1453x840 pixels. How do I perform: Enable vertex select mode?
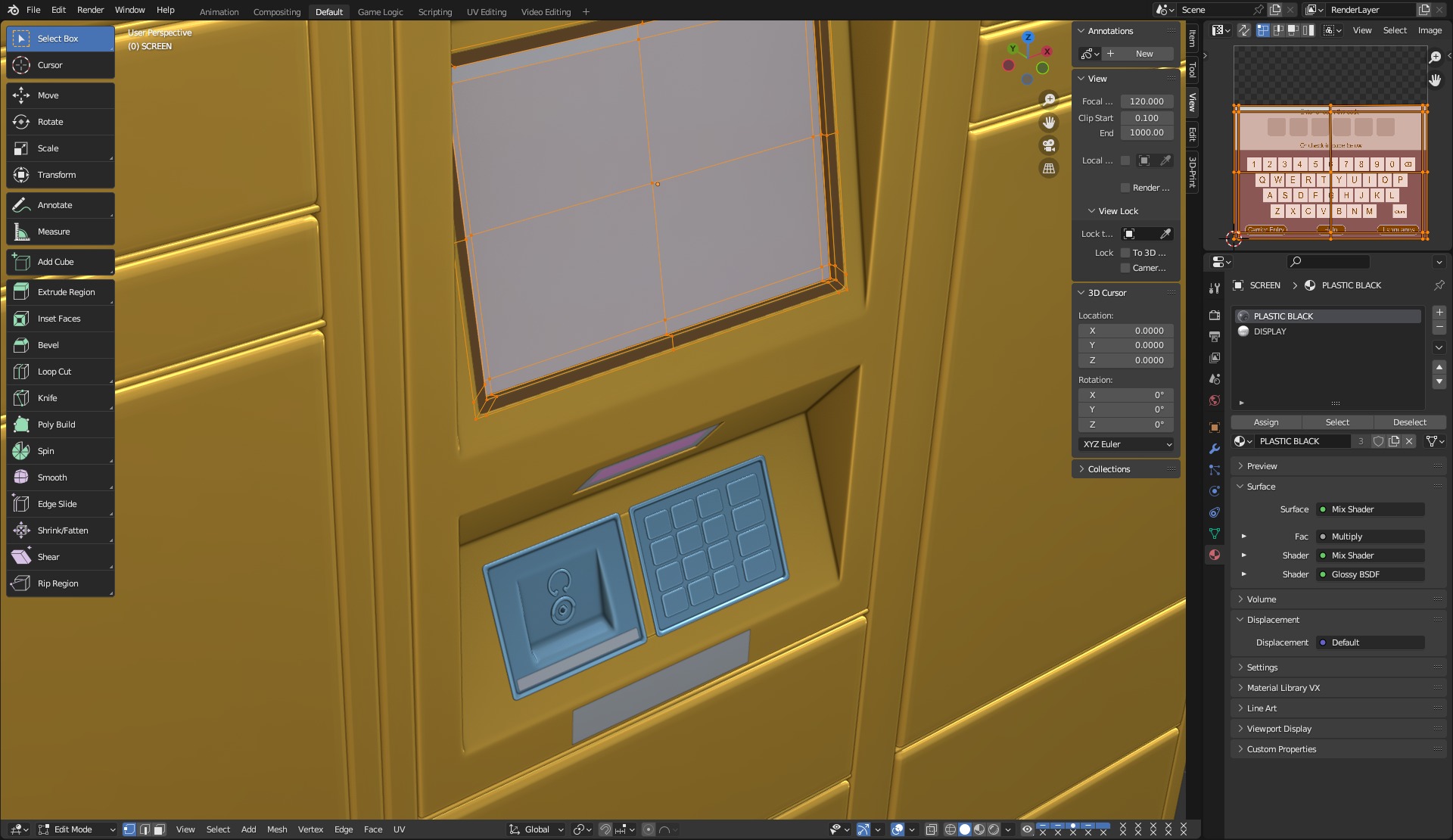point(129,829)
